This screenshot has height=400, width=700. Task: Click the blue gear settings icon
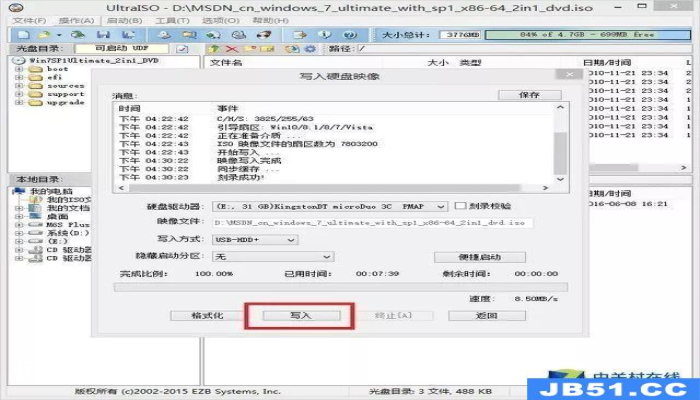tap(310, 49)
